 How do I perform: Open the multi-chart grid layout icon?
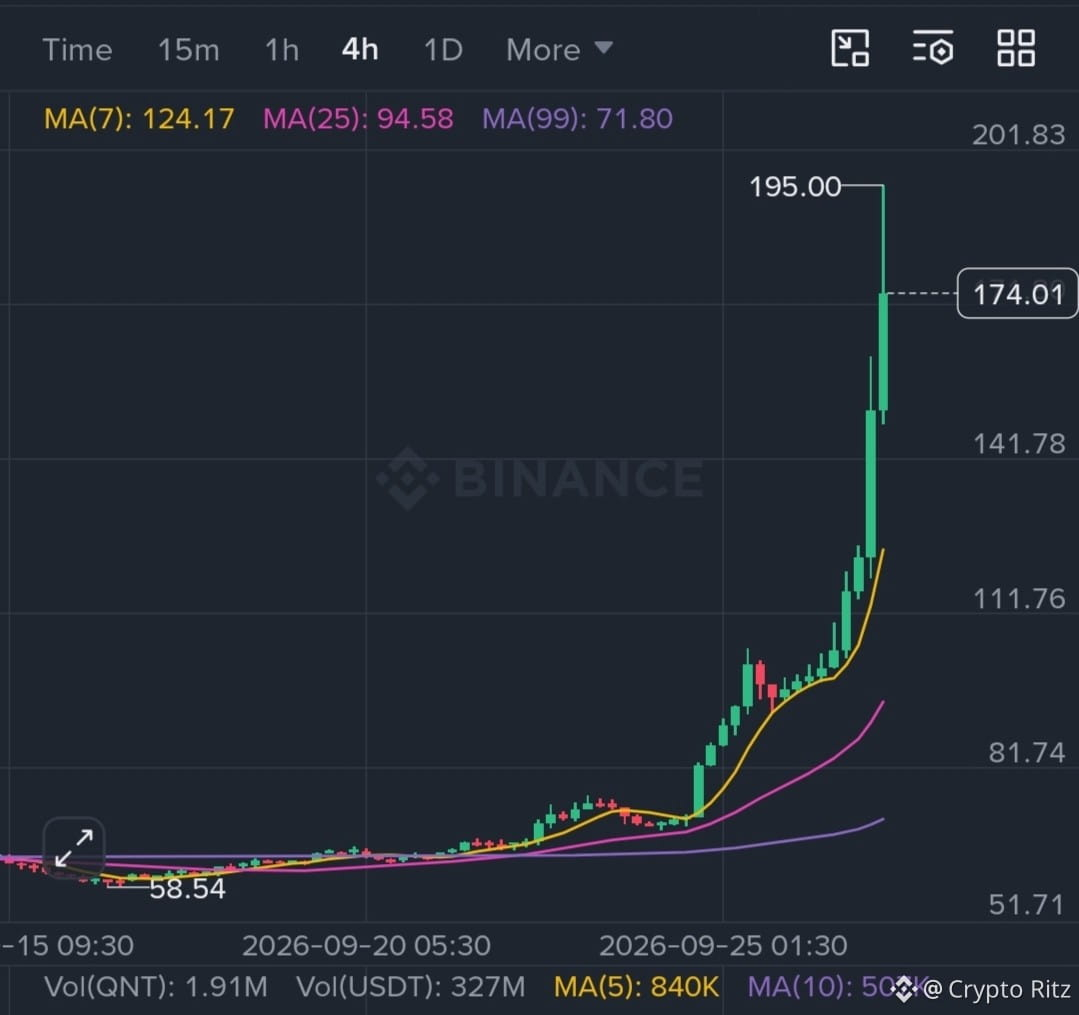[1016, 48]
